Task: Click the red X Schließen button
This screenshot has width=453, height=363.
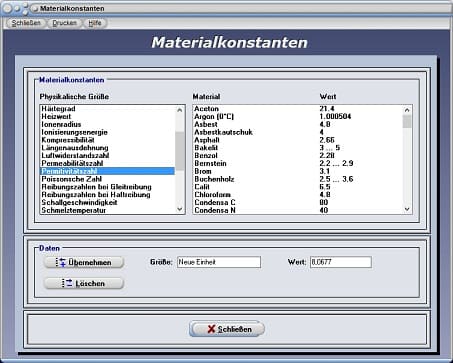Action: pos(227,329)
